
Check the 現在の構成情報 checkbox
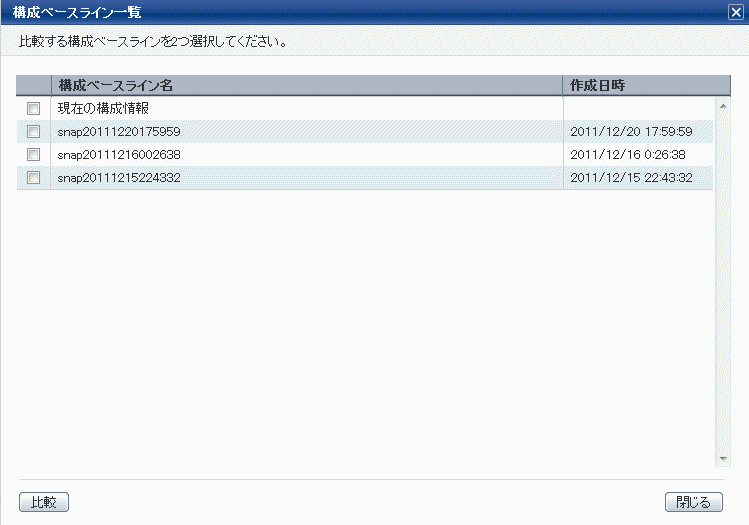tap(33, 108)
